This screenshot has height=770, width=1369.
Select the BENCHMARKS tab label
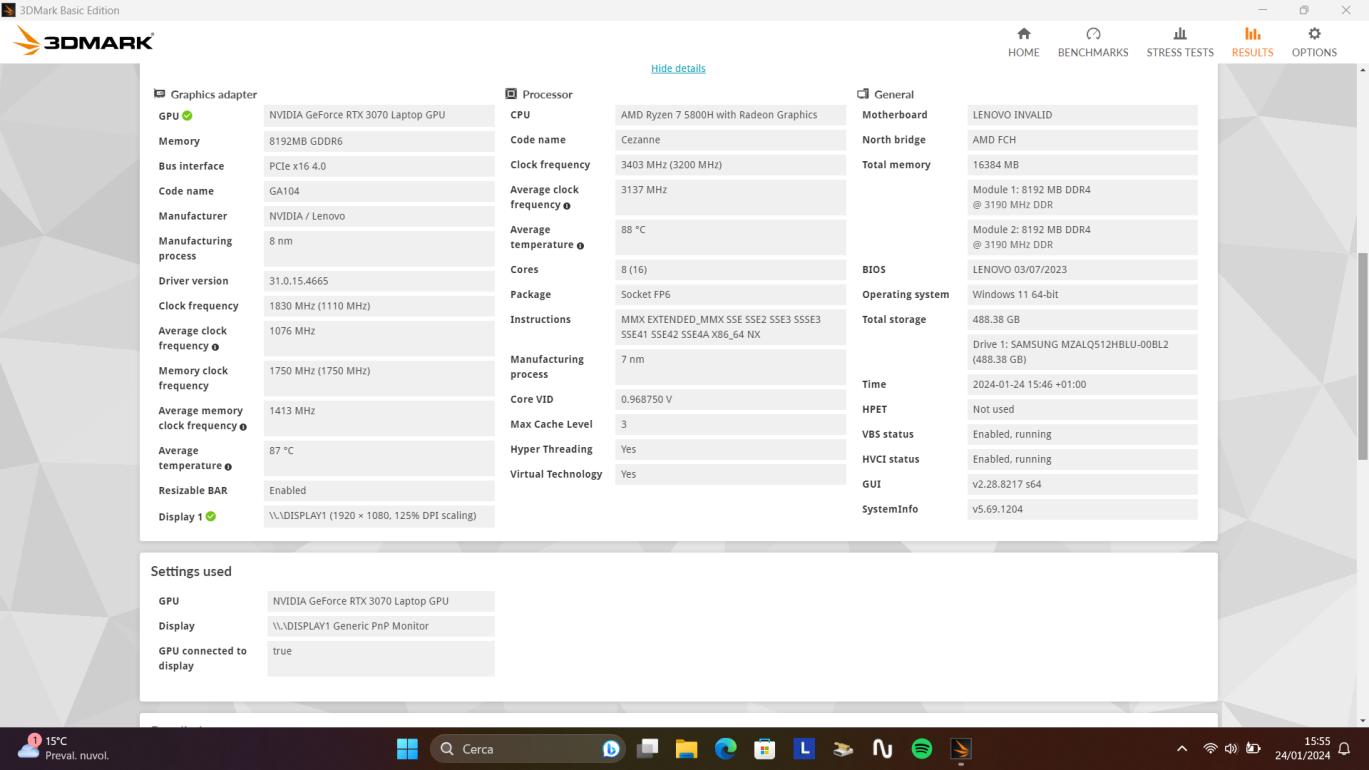click(1092, 52)
